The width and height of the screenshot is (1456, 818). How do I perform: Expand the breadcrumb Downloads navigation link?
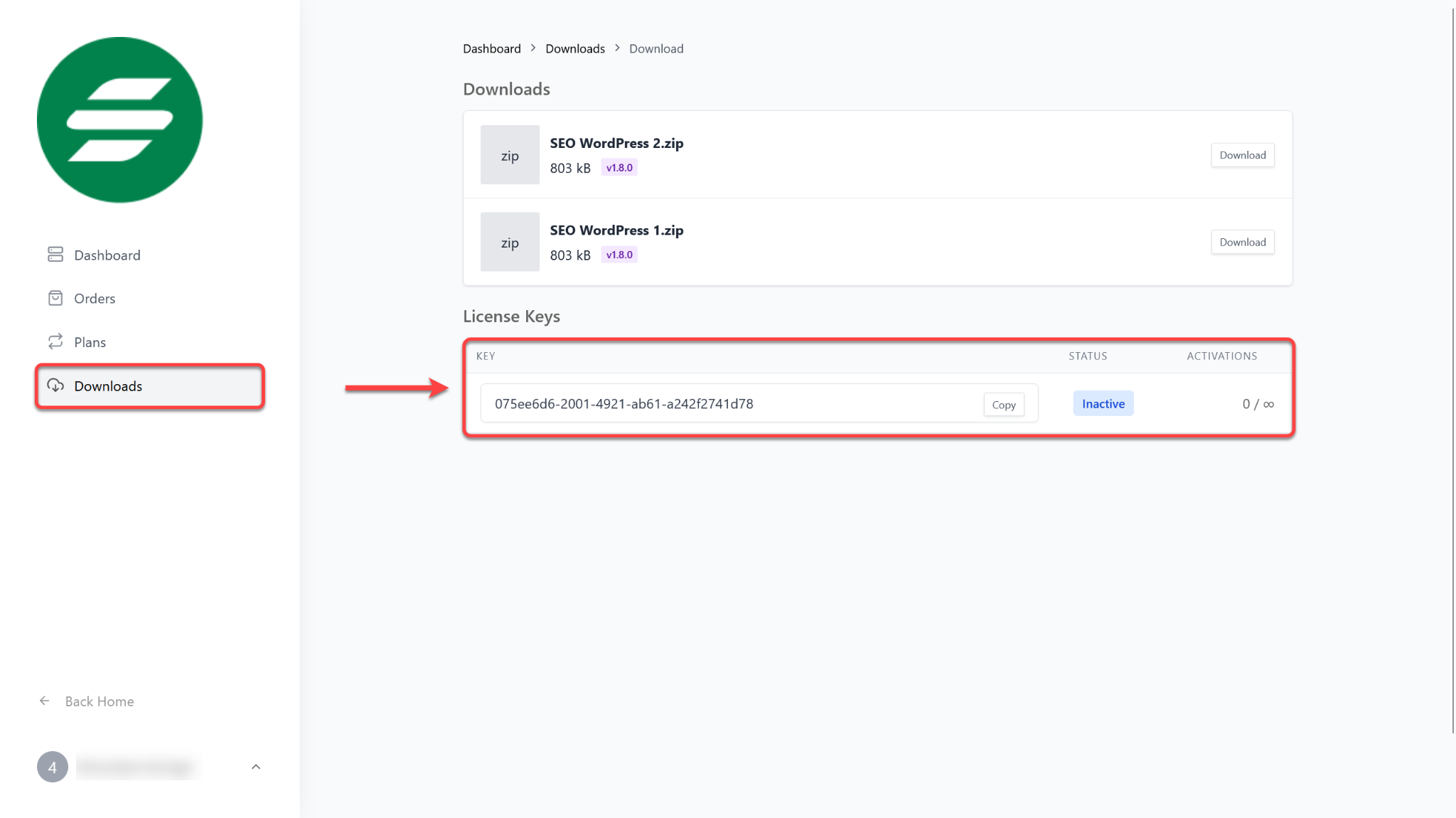(575, 48)
